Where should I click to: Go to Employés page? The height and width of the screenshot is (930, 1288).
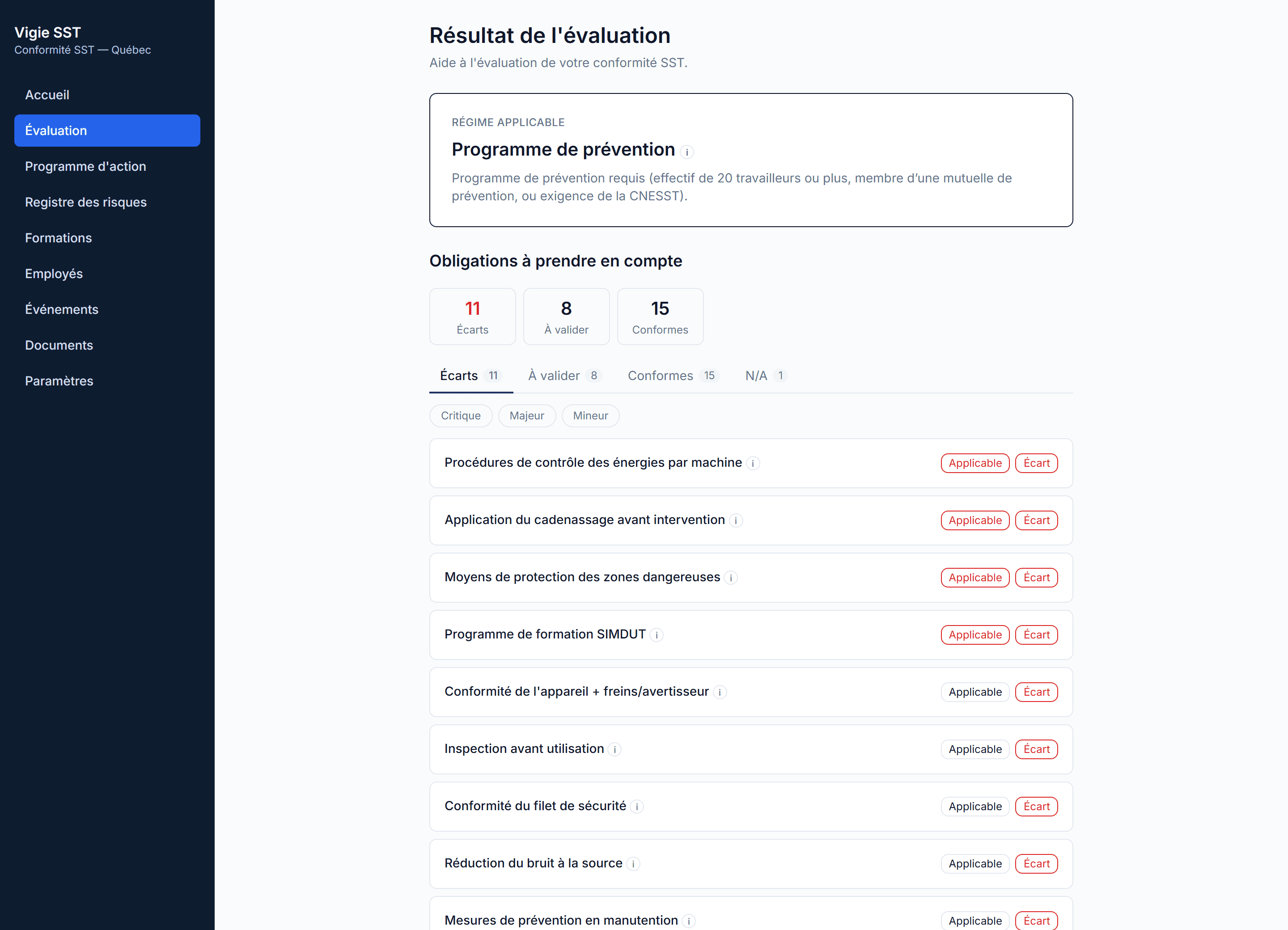[x=107, y=274]
